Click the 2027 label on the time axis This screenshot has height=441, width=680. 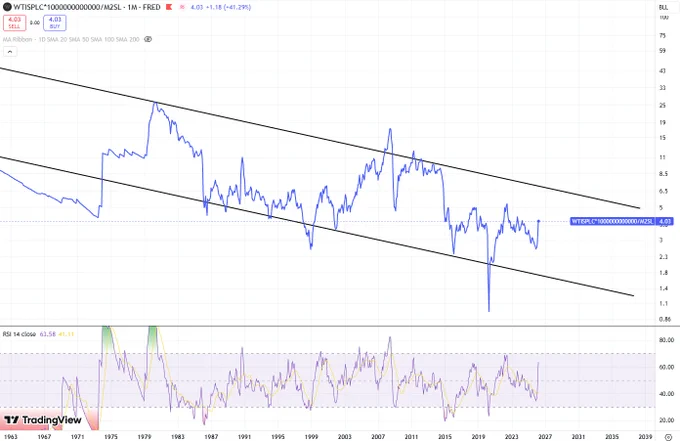click(545, 436)
